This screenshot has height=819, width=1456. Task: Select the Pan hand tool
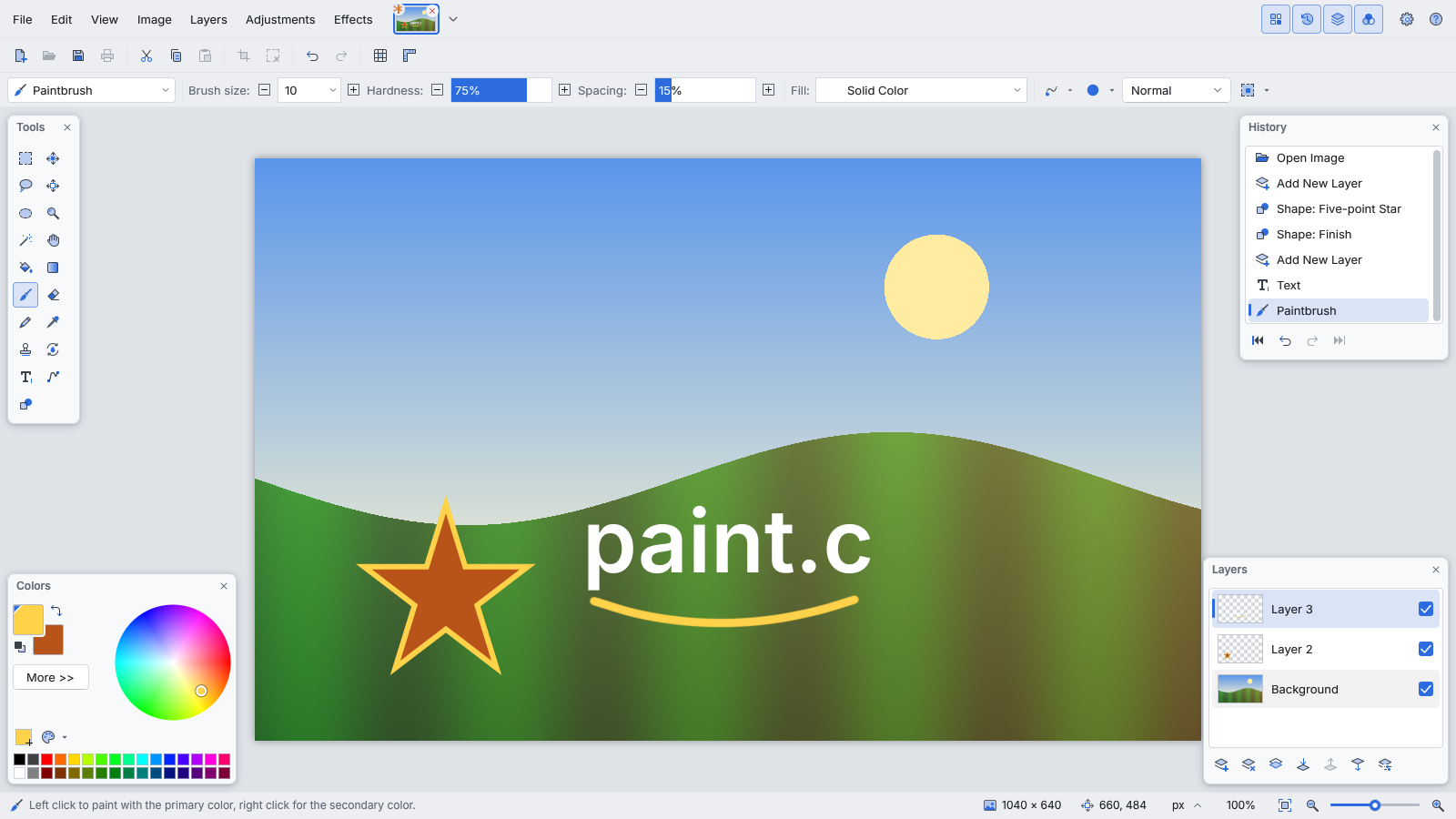point(53,240)
